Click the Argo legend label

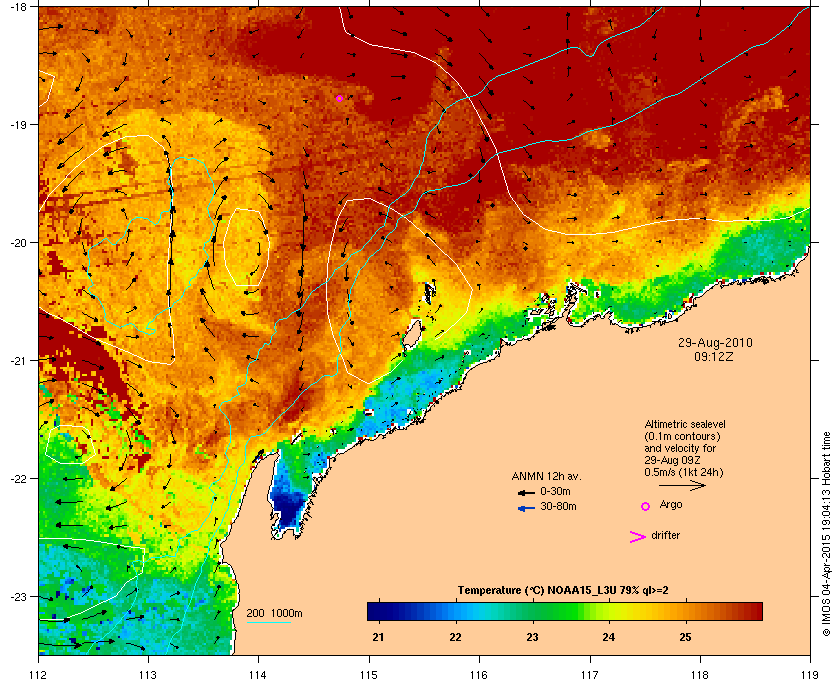pyautogui.click(x=671, y=505)
